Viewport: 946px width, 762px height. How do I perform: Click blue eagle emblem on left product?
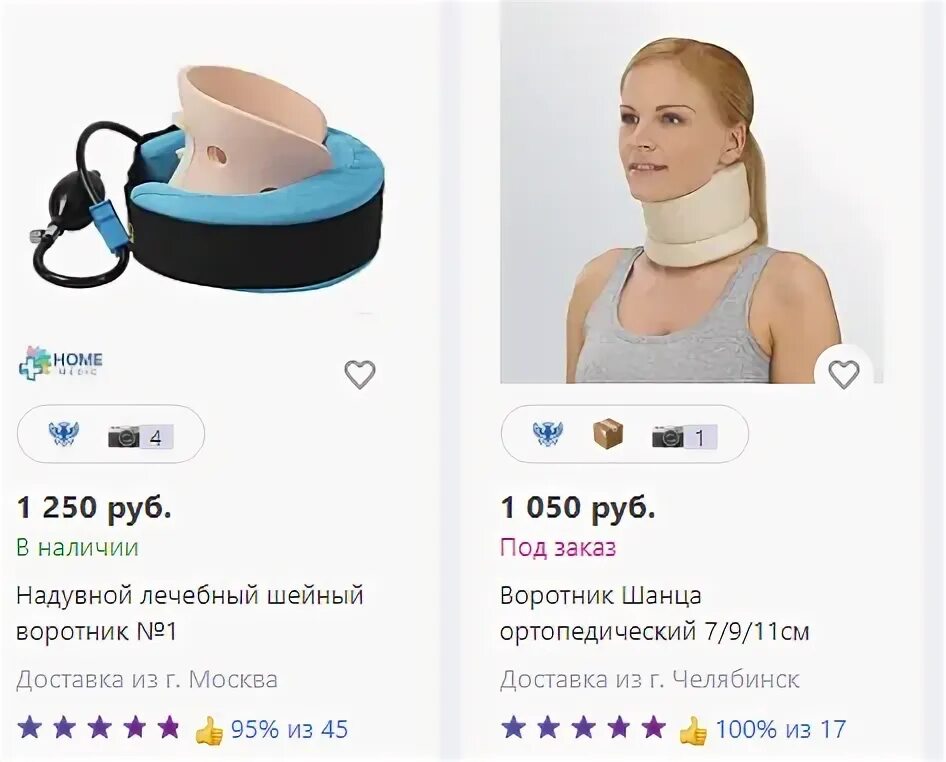pyautogui.click(x=63, y=434)
